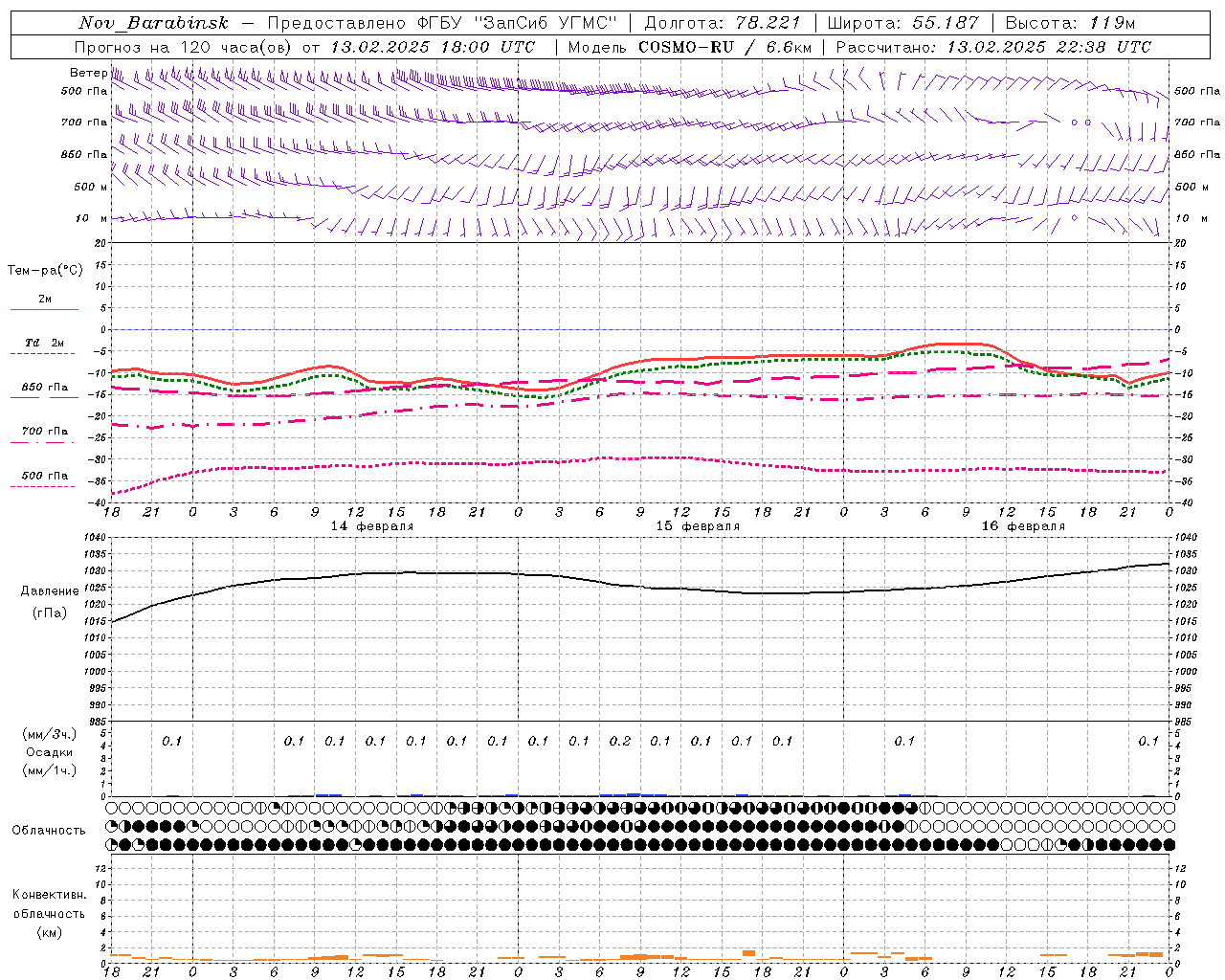This screenshot has width=1225, height=980.
Task: Click the 850 гПа temperature legend entry
Action: coord(45,388)
